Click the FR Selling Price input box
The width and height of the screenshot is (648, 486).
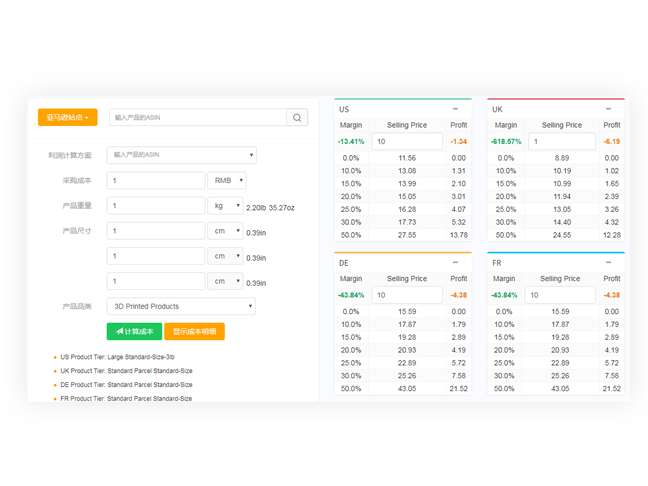point(561,295)
